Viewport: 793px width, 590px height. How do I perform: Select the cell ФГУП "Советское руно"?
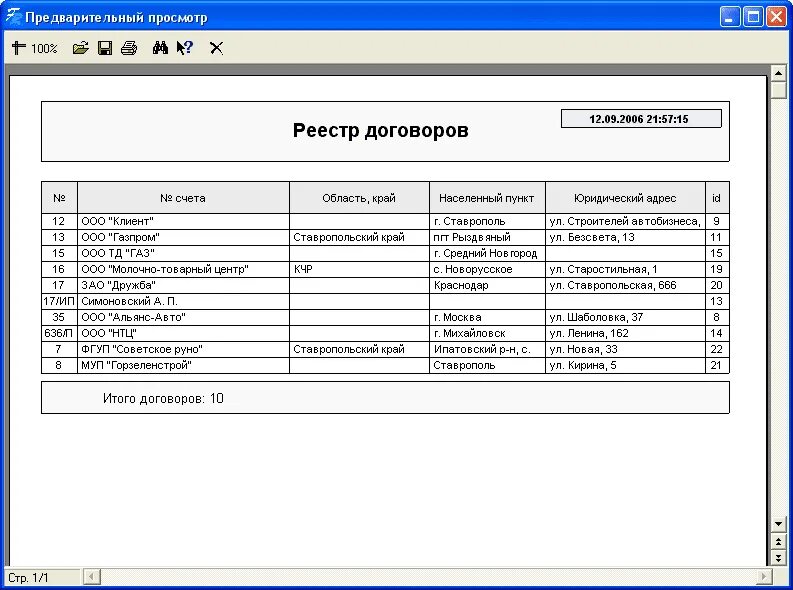pos(183,349)
